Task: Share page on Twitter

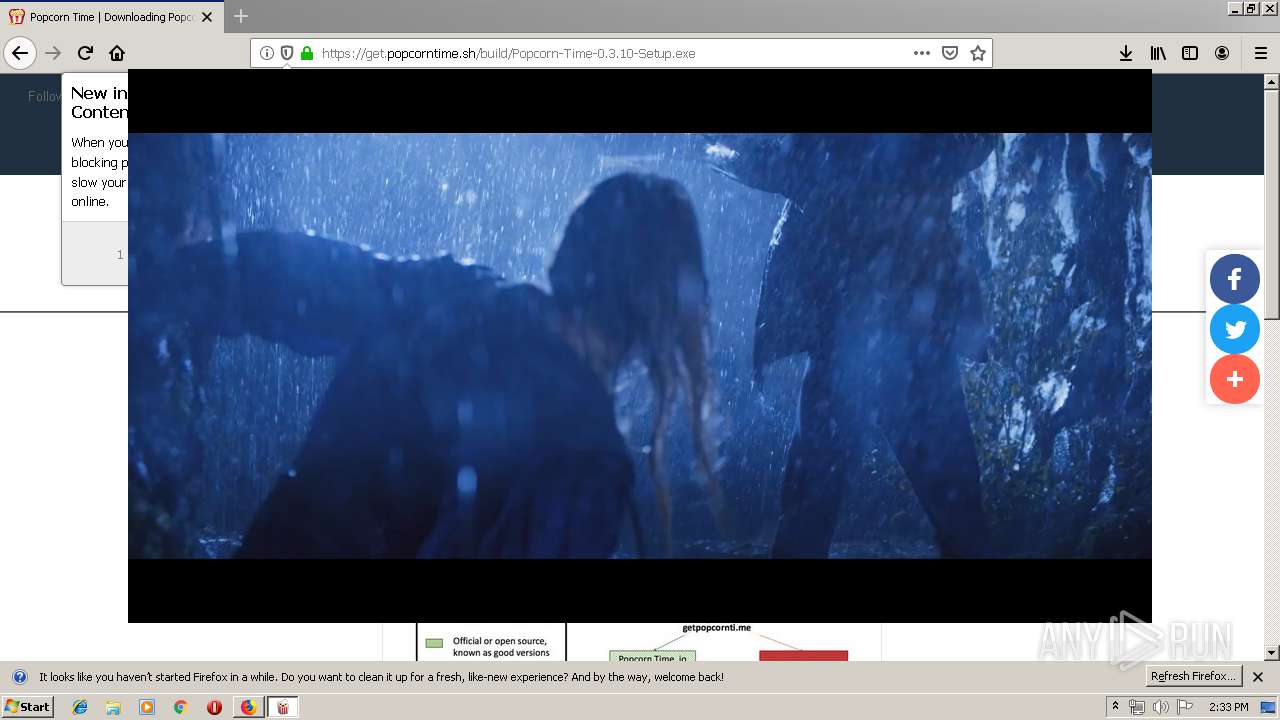Action: (1235, 329)
